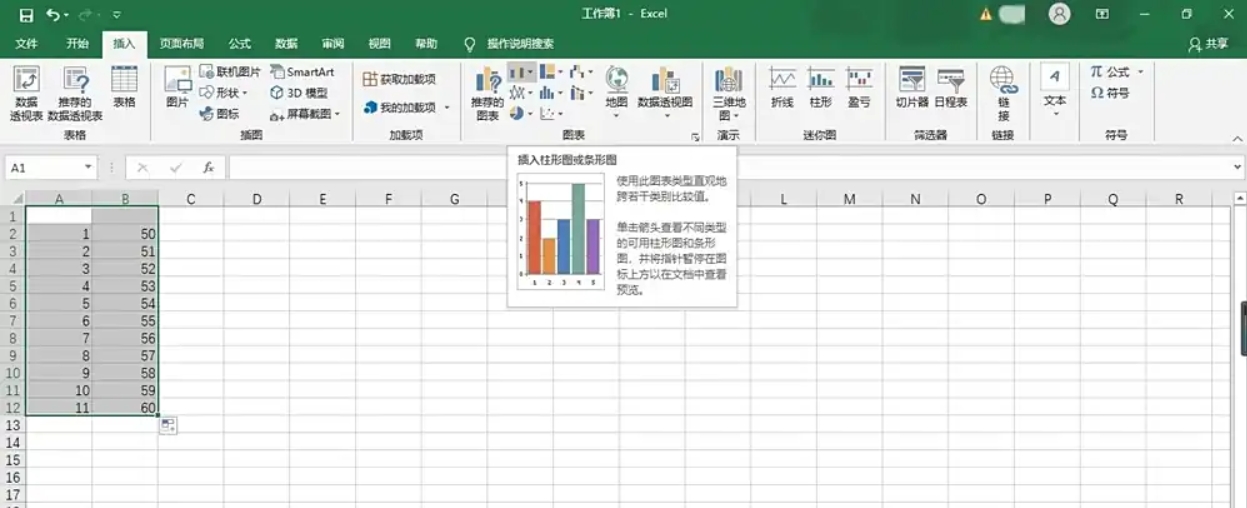This screenshot has width=1247, height=508.
Task: Open the Shapes (形状) gallery
Action: (x=224, y=93)
